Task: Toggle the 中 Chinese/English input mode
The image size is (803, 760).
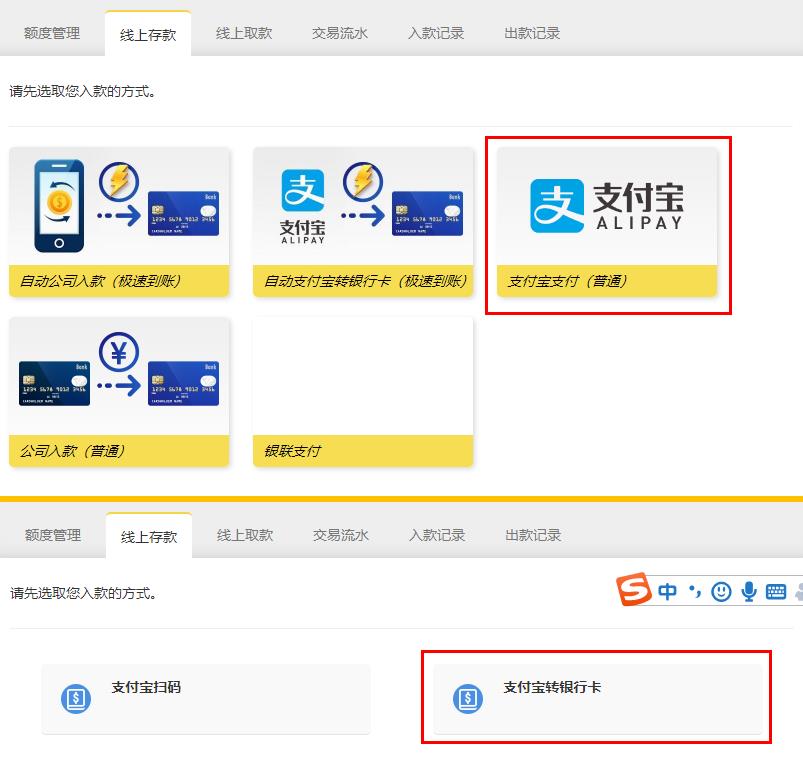Action: pyautogui.click(x=667, y=592)
